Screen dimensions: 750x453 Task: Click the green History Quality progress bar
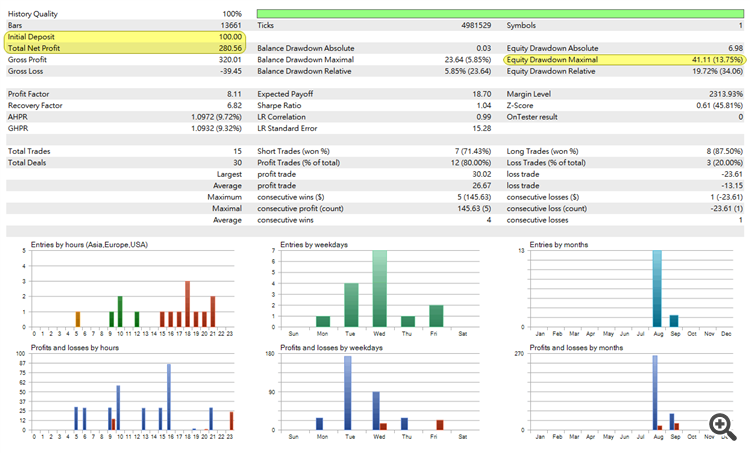click(500, 13)
